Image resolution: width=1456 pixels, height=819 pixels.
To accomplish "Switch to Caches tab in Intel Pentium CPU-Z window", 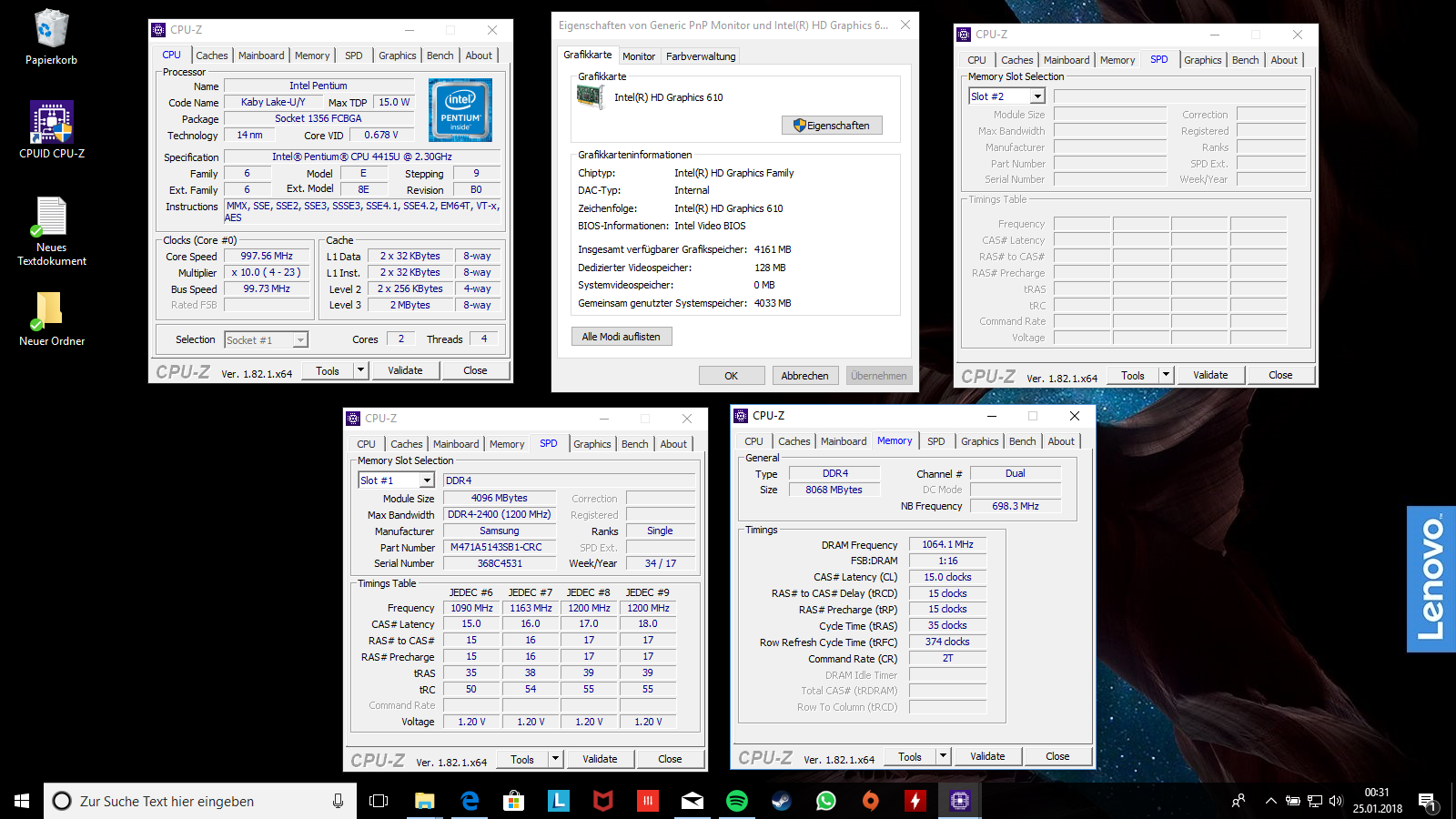I will tap(212, 56).
